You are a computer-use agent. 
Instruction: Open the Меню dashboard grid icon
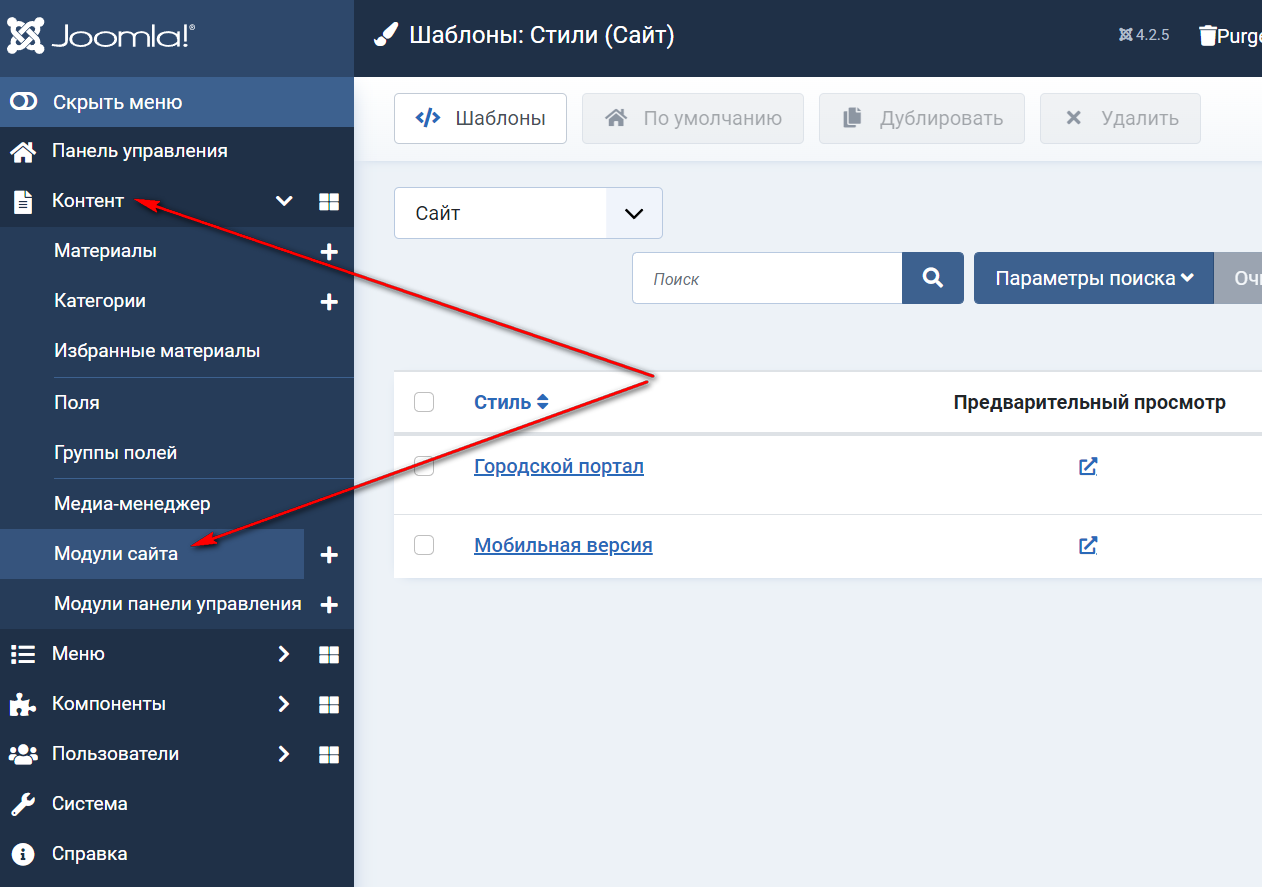[329, 655]
